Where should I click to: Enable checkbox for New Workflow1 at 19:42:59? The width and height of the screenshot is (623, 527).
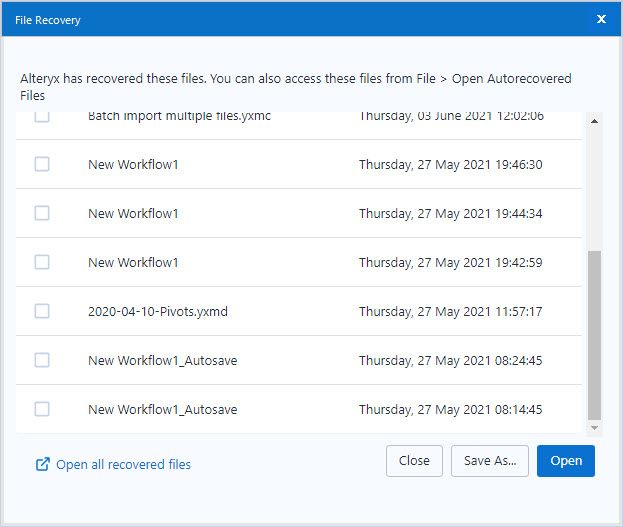[42, 262]
